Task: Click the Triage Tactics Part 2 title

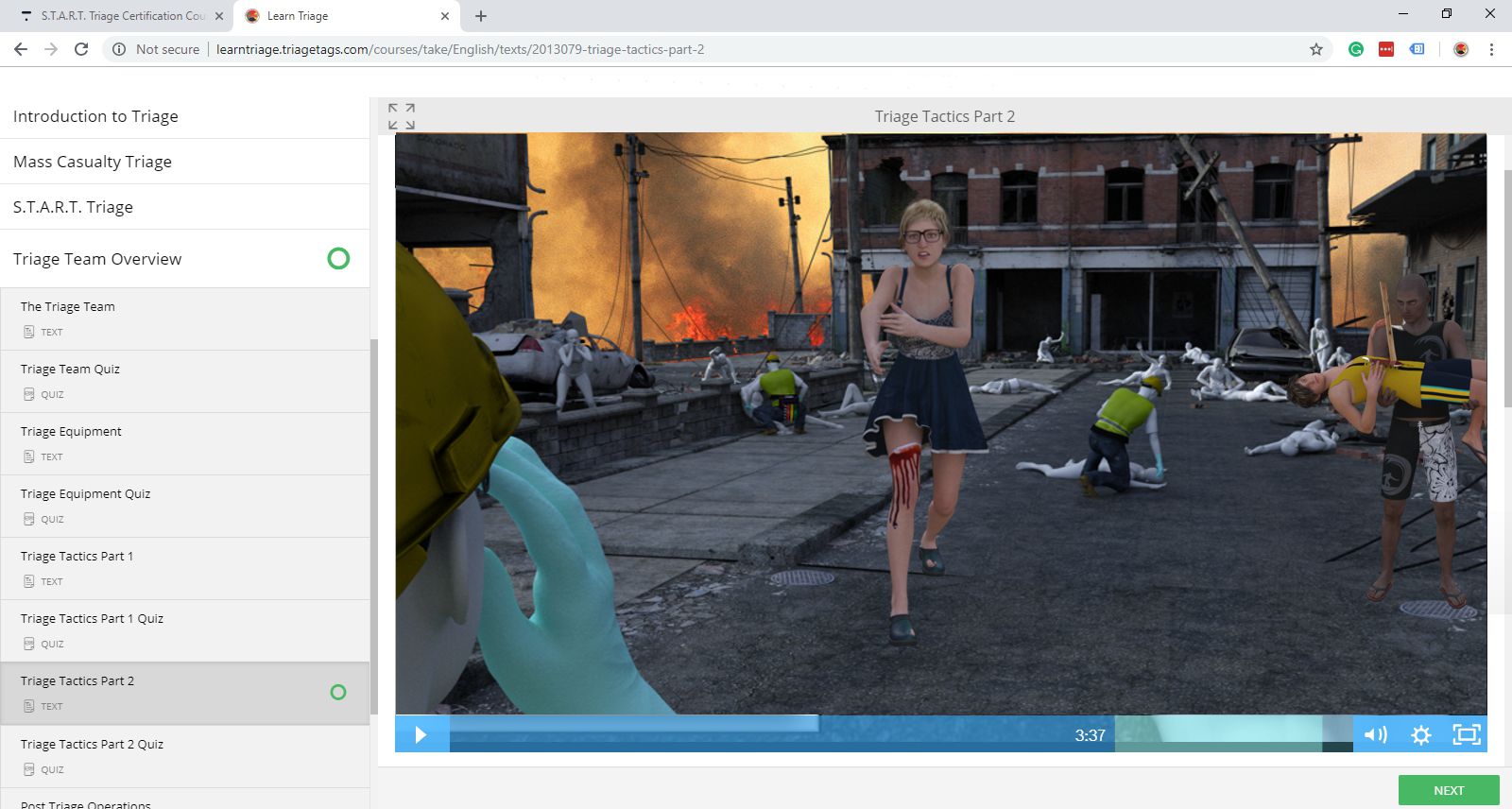Action: coord(945,116)
